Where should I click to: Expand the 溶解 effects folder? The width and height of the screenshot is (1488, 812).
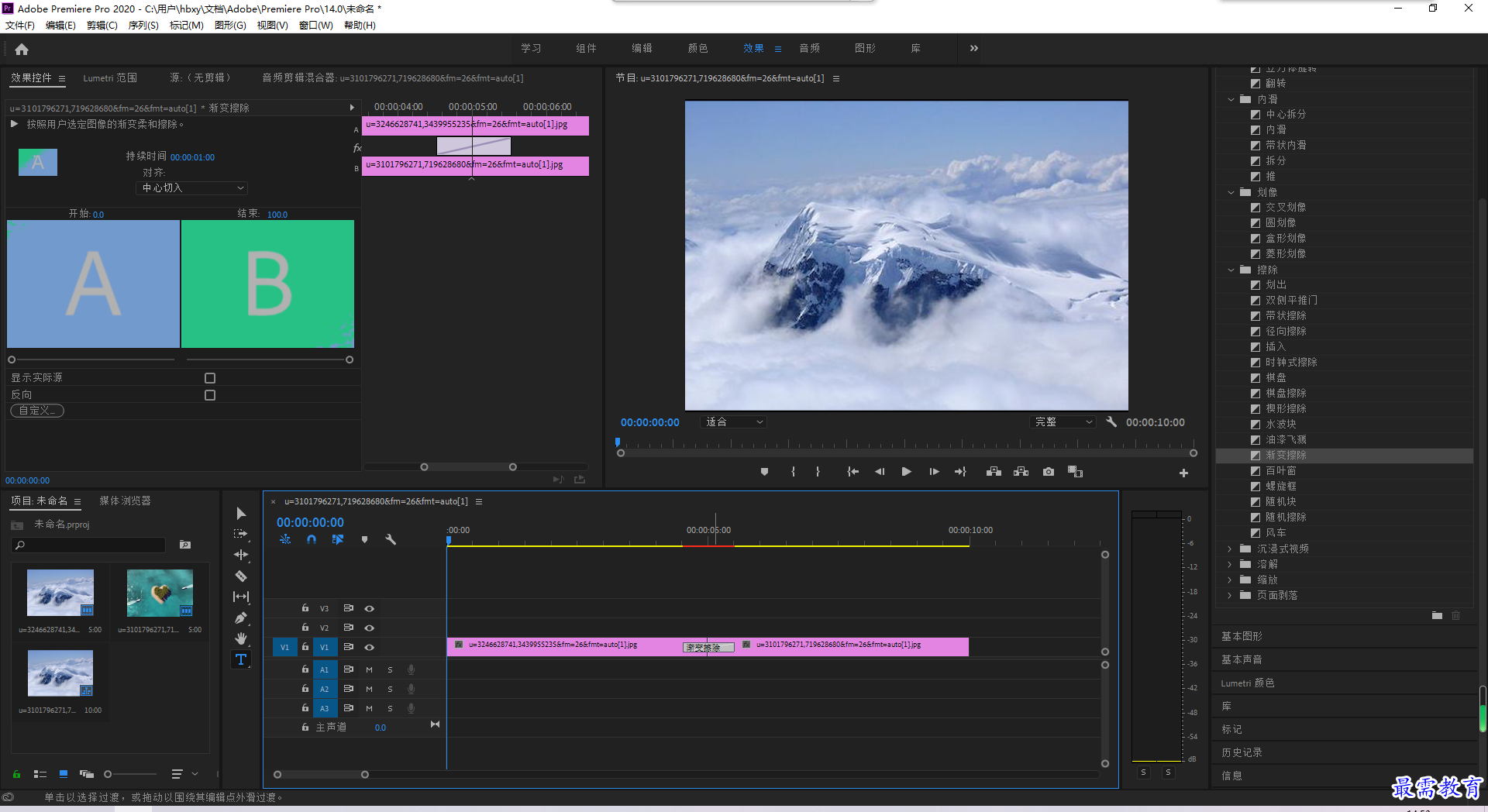click(x=1230, y=564)
